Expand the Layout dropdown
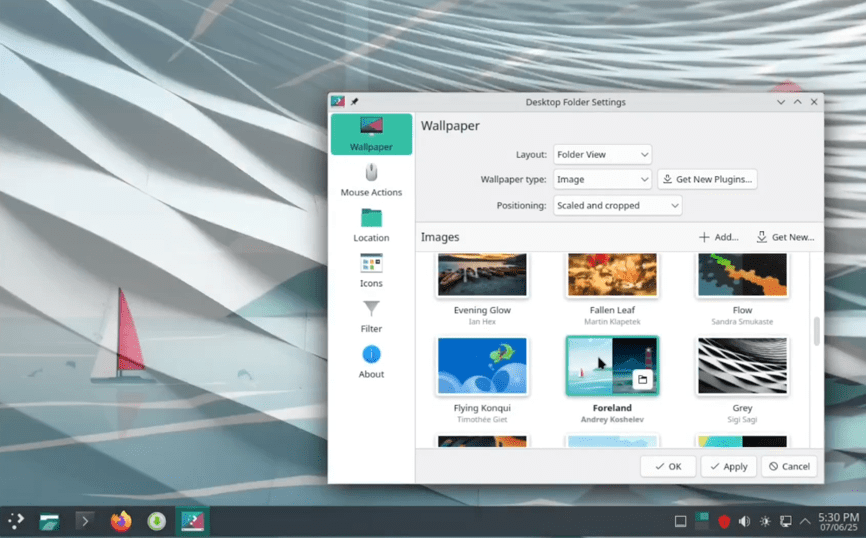 click(x=602, y=155)
